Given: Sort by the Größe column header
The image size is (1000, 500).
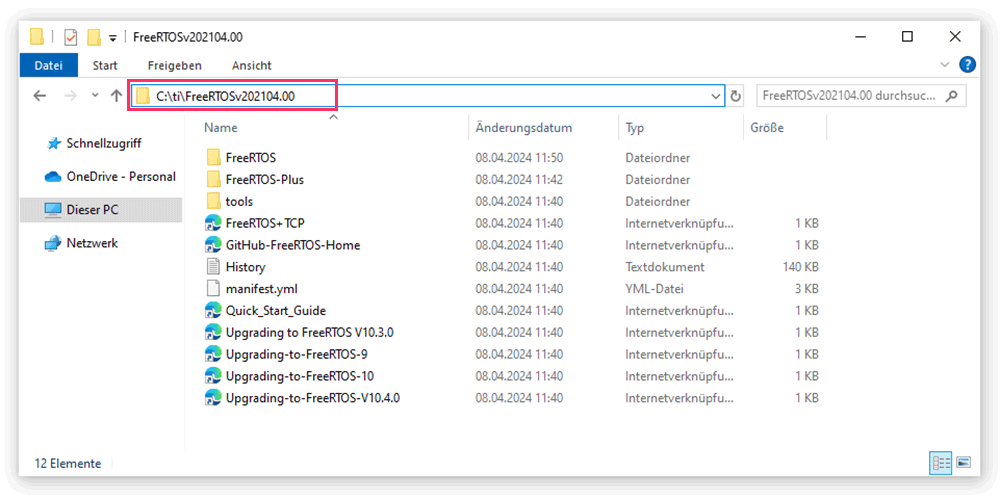Looking at the screenshot, I should click(x=767, y=128).
